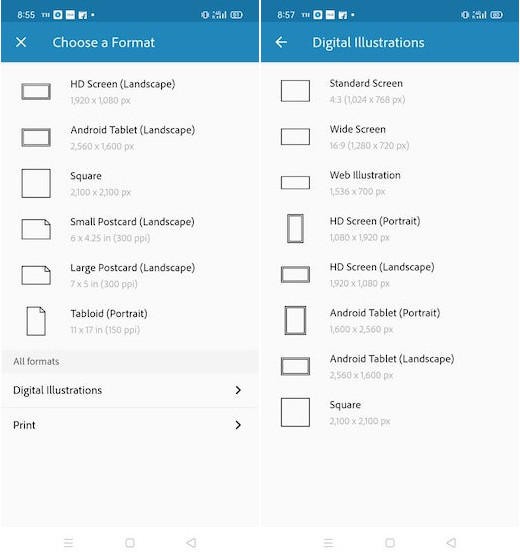Select Wide Screen format icon

tap(295, 136)
